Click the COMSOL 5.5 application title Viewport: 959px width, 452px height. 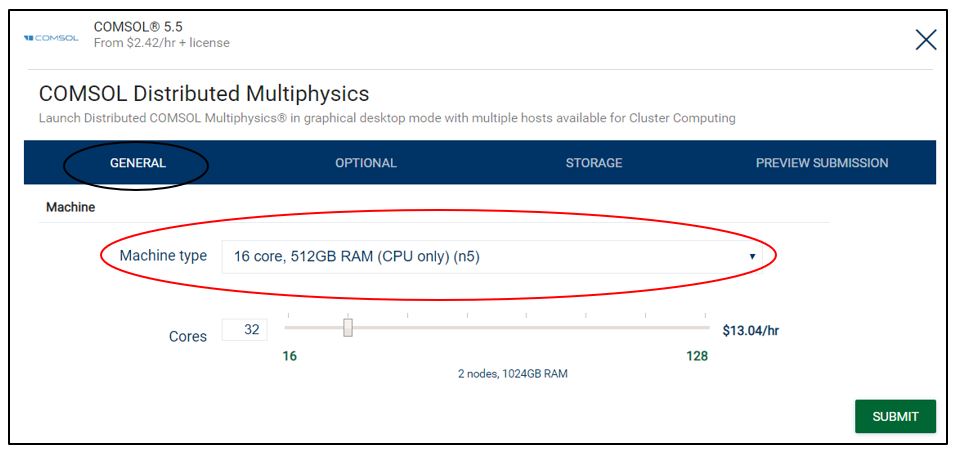(138, 27)
